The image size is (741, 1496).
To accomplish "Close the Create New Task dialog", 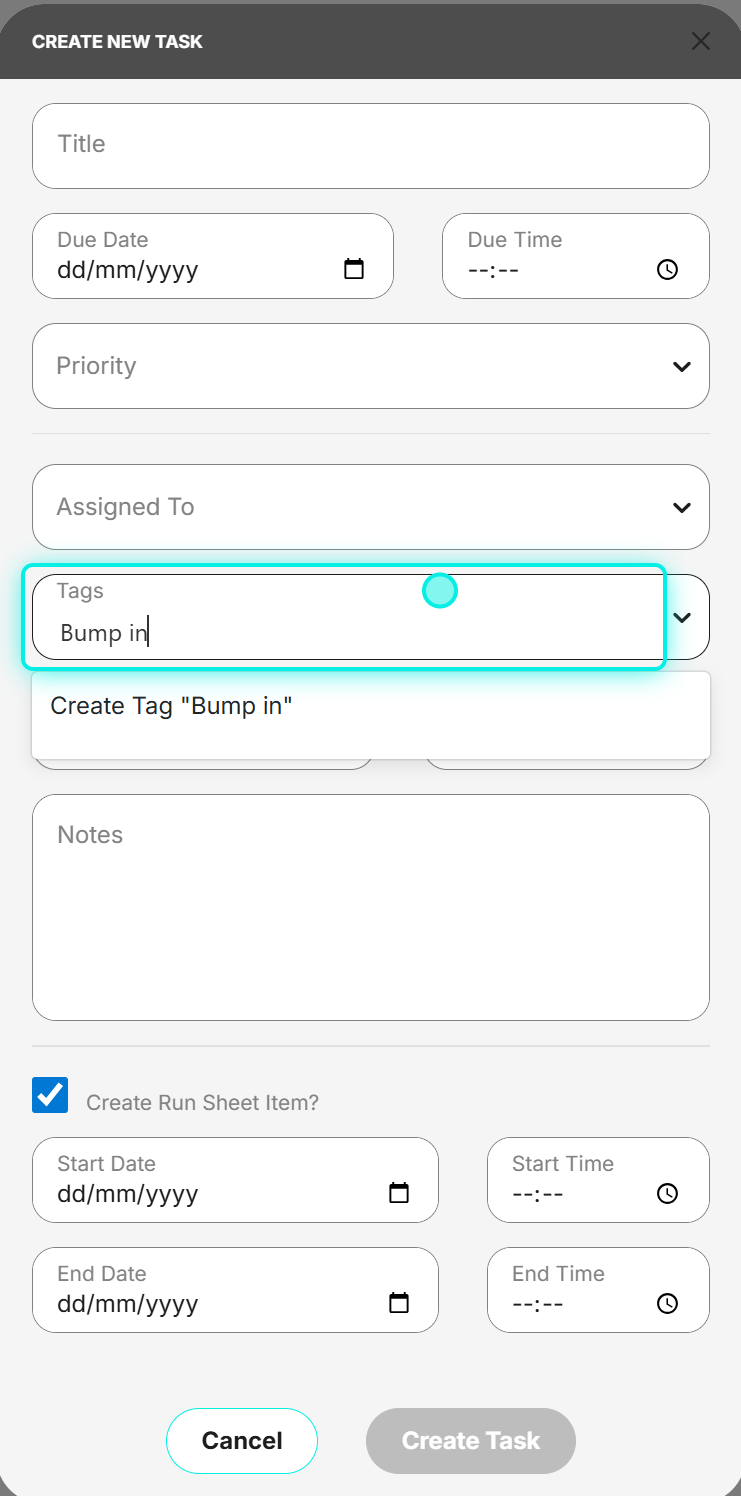I will [701, 41].
